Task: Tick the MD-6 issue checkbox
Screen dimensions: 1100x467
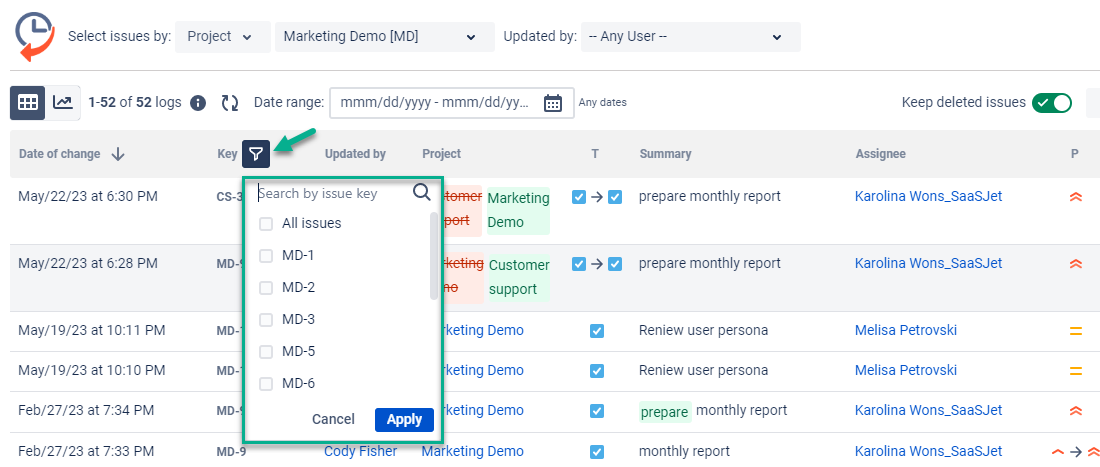Action: click(x=266, y=383)
